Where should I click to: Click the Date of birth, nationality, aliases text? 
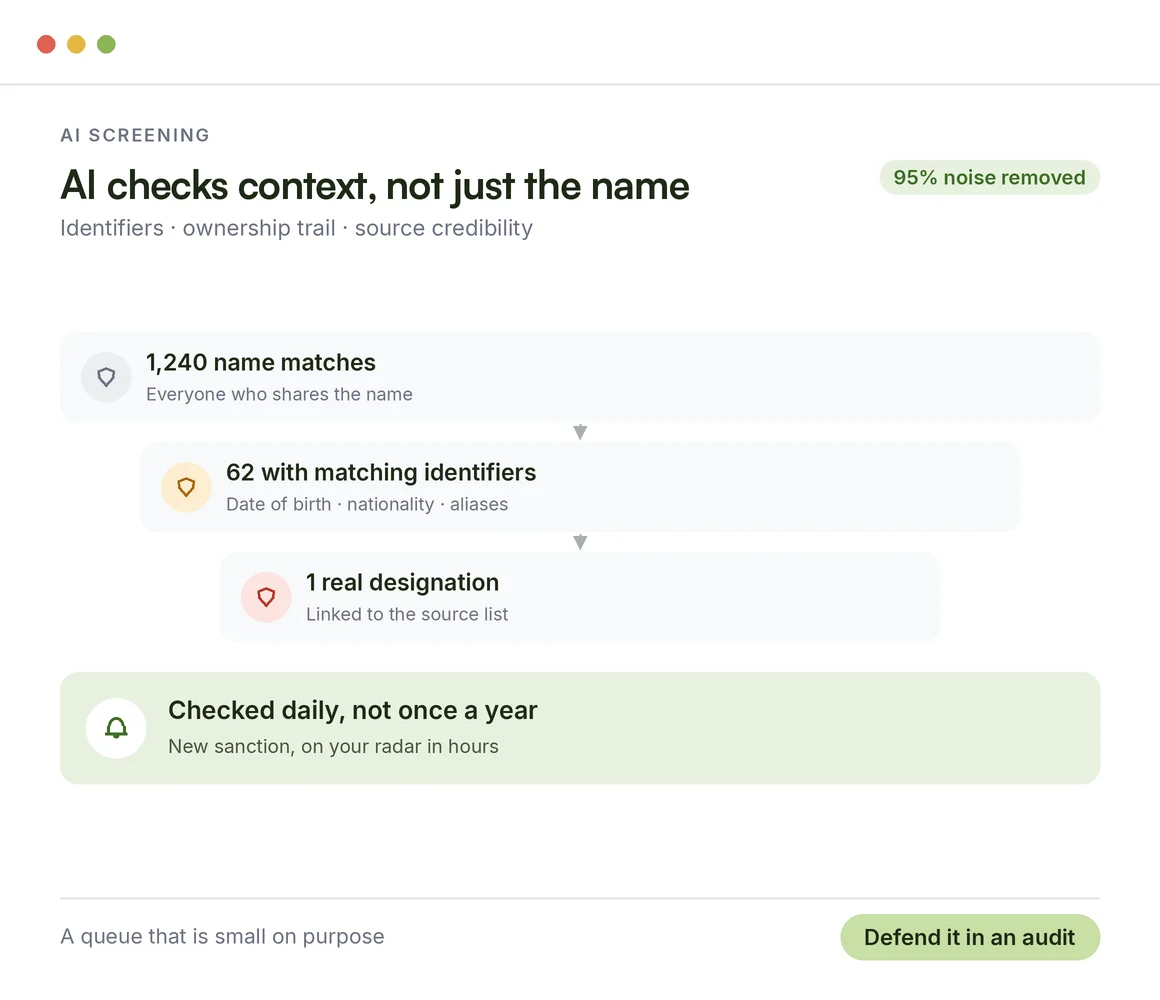pos(367,504)
